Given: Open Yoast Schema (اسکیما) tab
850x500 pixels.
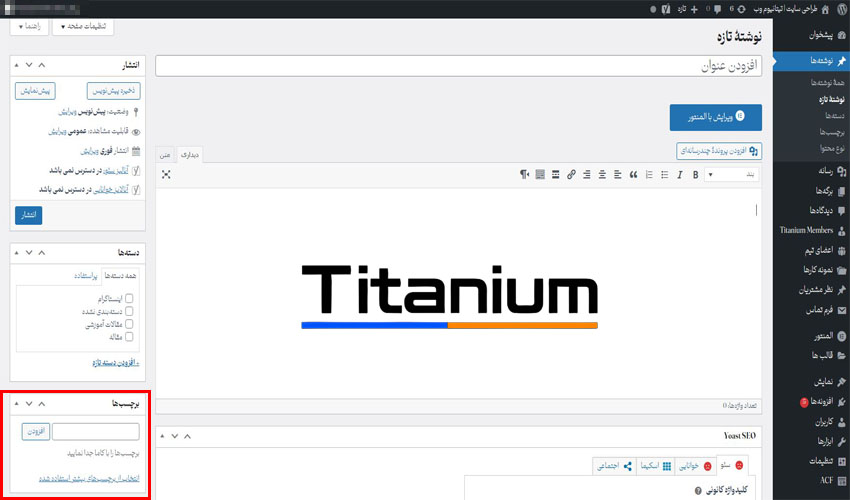Looking at the screenshot, I should (655, 466).
